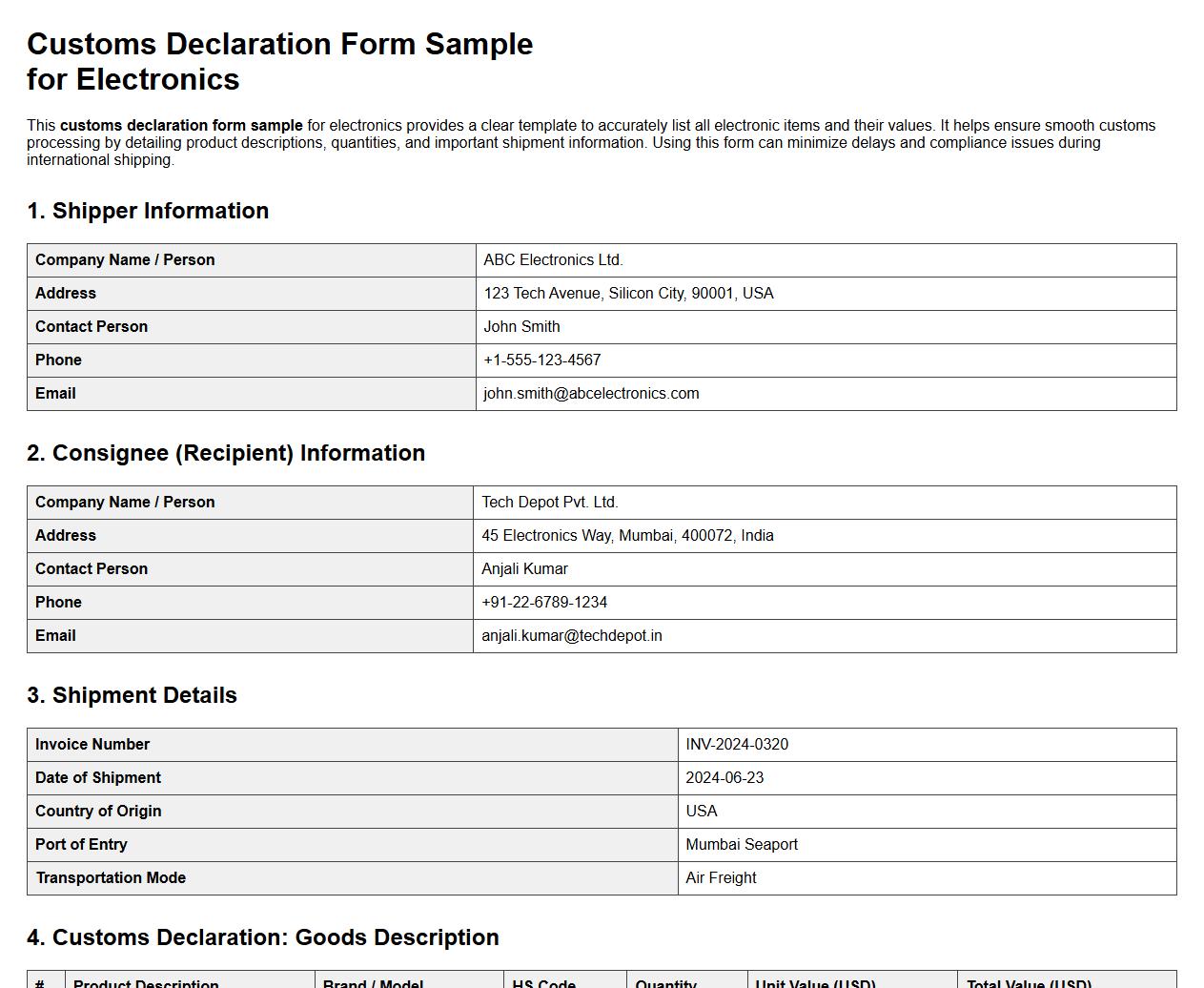The width and height of the screenshot is (1204, 988).
Task: Select contact person John Smith
Action: coord(522,326)
